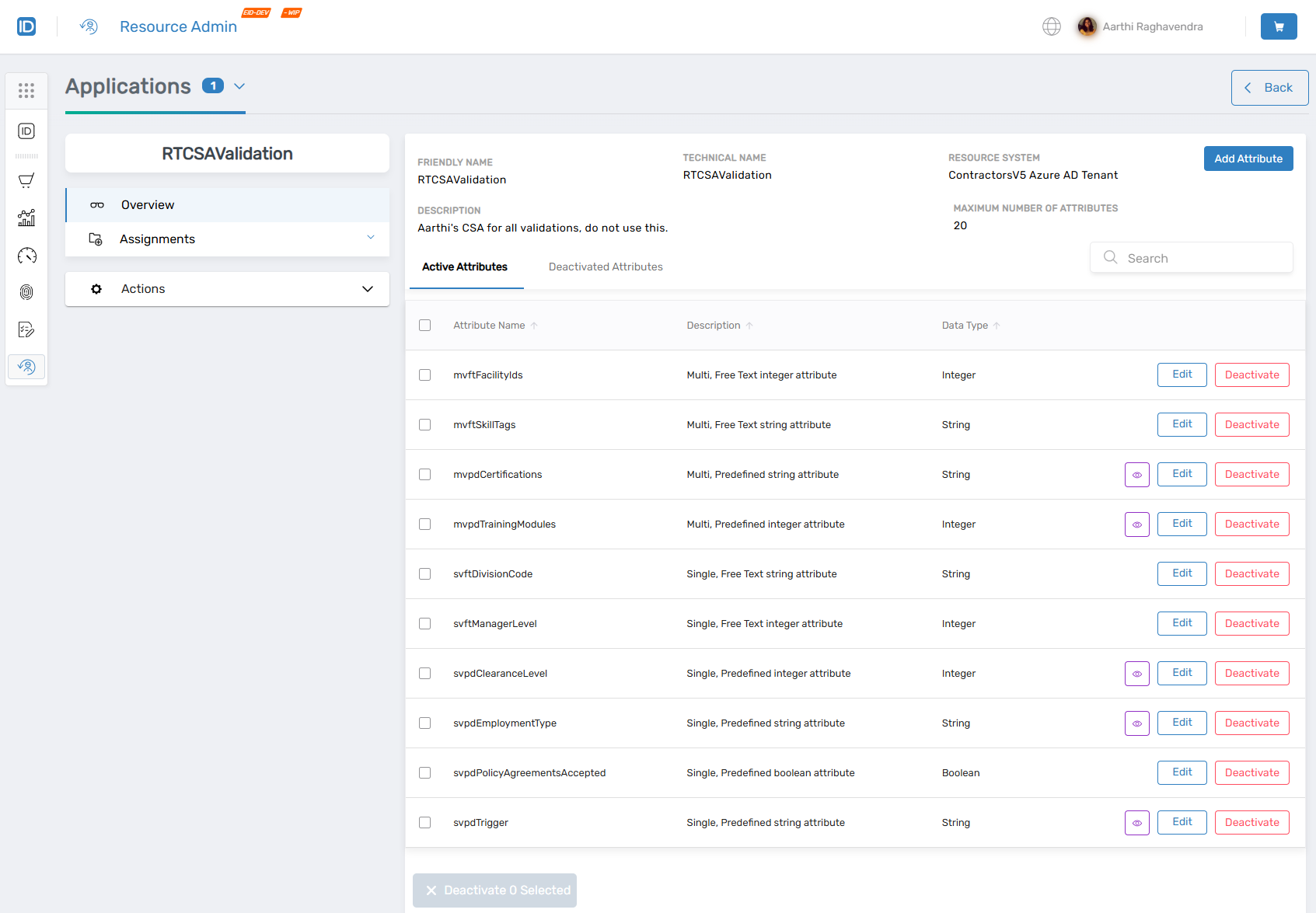Open the app launcher grid icon
Viewport: 1316px width, 913px height.
coord(26,91)
